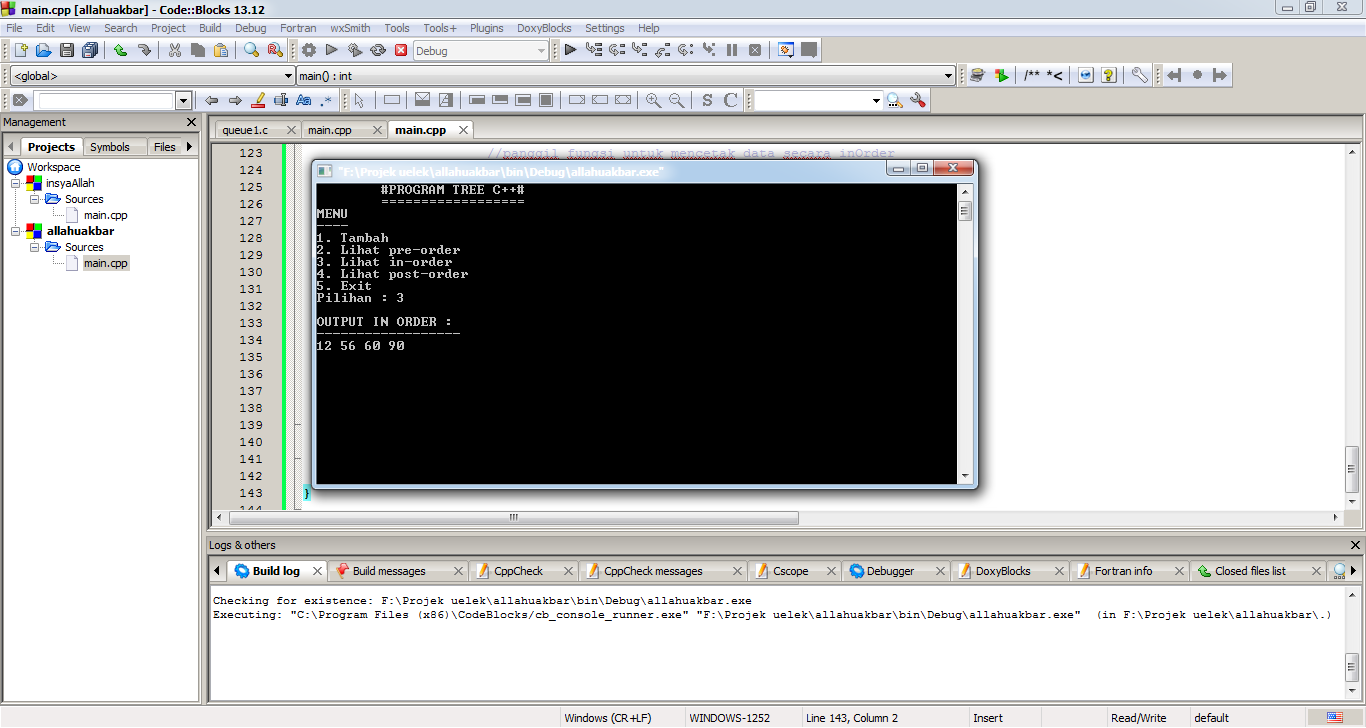Break the debugger with the pause icon
This screenshot has width=1366, height=728.
click(x=732, y=50)
